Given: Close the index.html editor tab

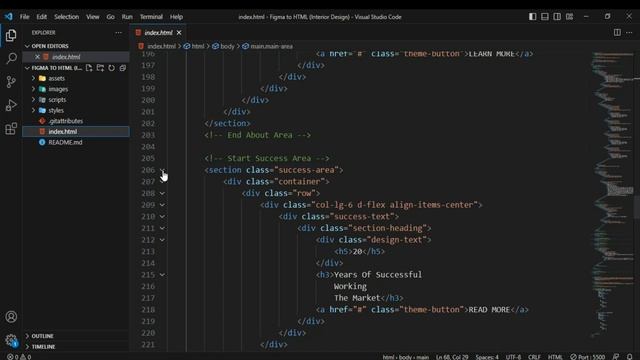Looking at the screenshot, I should [x=179, y=33].
